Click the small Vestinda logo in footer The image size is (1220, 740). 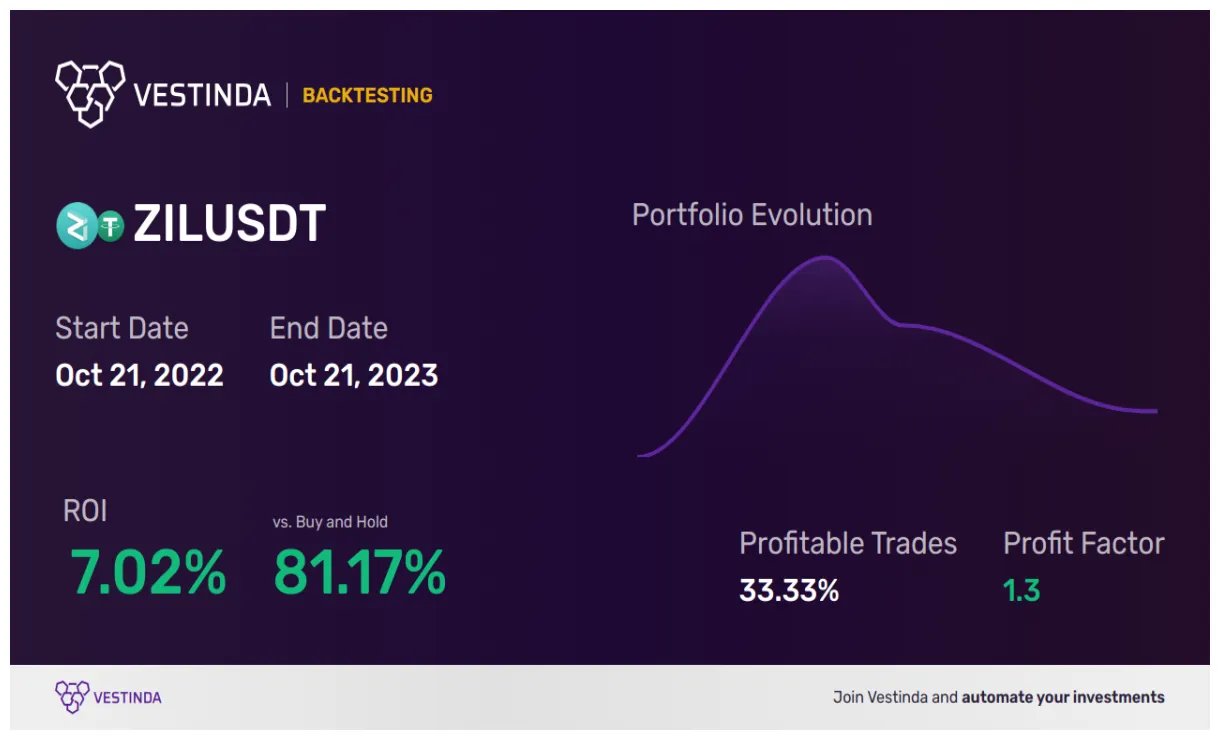(72, 697)
